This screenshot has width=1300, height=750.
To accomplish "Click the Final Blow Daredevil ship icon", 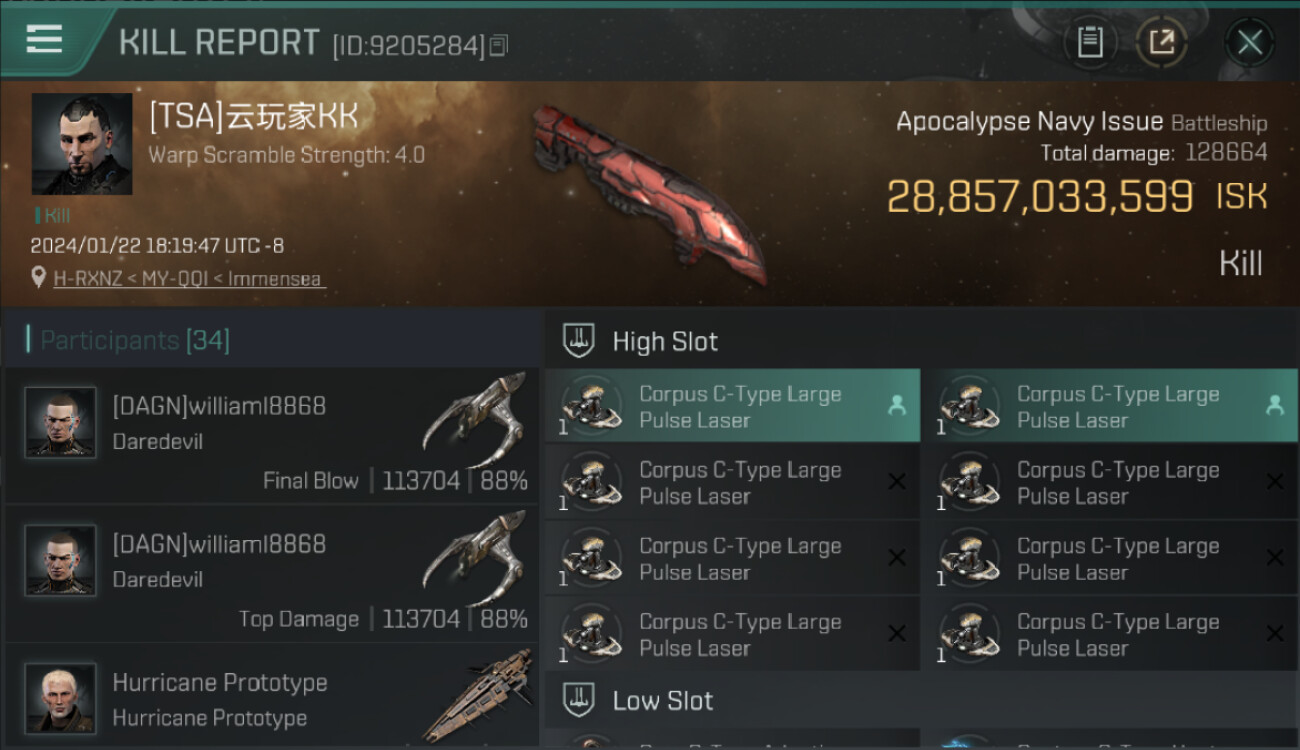I will [x=474, y=418].
